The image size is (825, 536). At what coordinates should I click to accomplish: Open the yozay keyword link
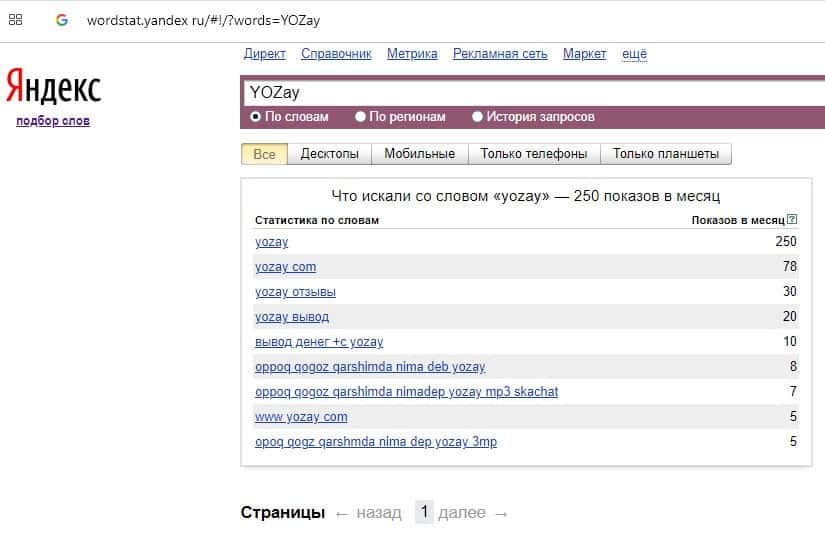pyautogui.click(x=271, y=242)
